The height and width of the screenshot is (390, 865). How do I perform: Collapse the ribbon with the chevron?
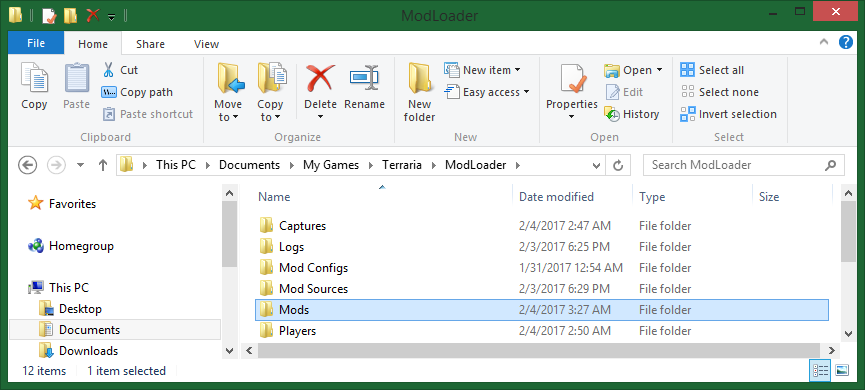coord(824,42)
